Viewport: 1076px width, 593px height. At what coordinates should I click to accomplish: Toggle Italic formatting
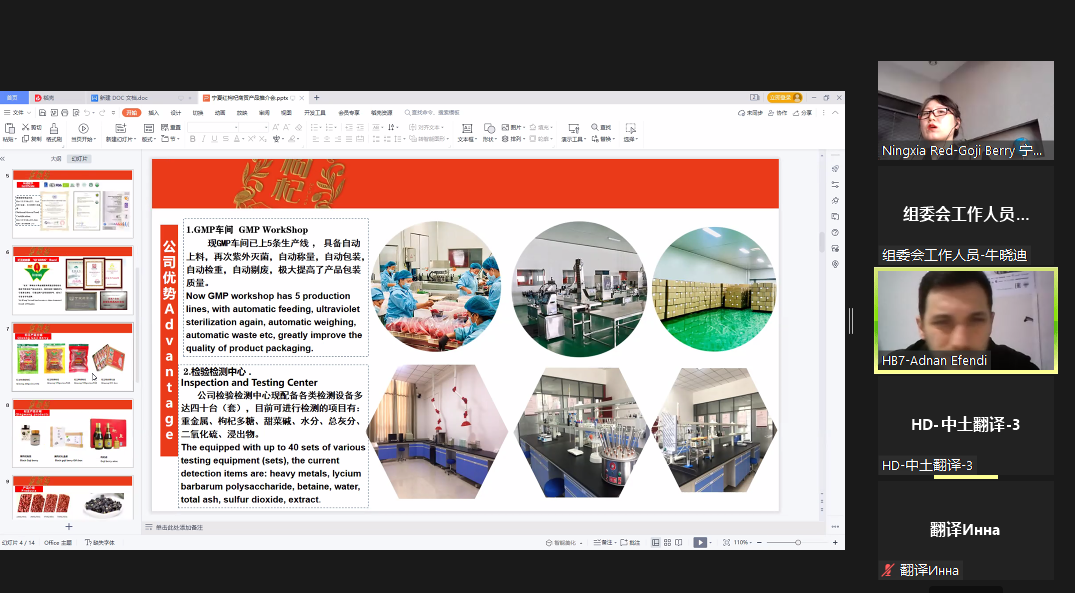[203, 139]
